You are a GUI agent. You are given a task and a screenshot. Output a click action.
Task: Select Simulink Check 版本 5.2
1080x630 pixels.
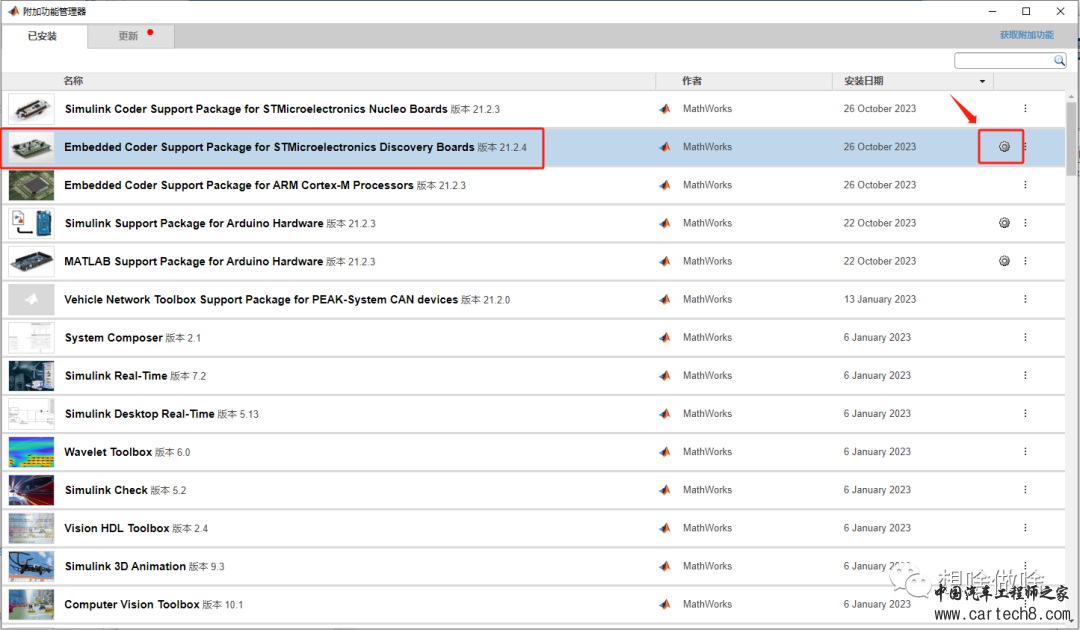125,490
